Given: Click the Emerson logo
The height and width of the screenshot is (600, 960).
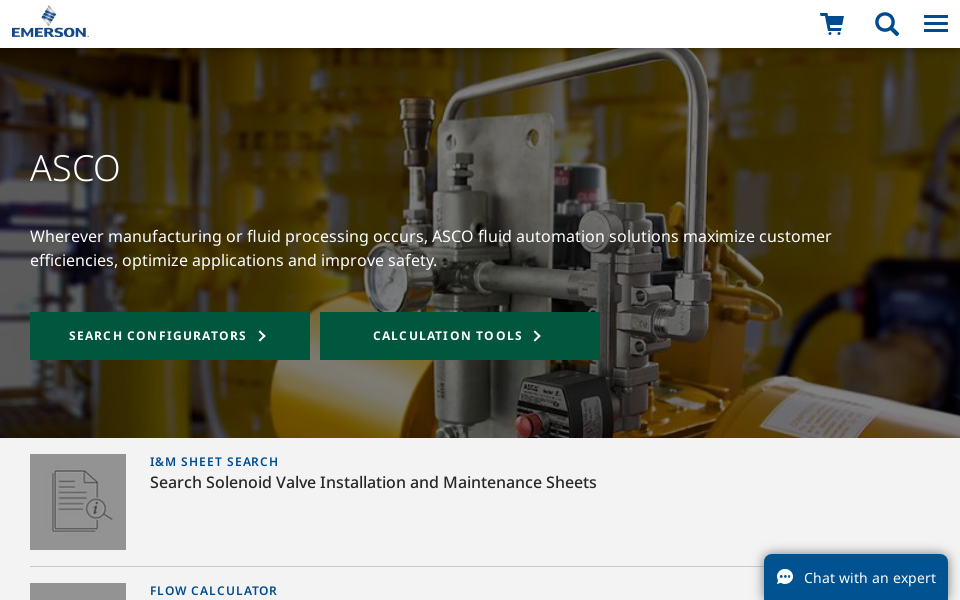Looking at the screenshot, I should pyautogui.click(x=50, y=22).
